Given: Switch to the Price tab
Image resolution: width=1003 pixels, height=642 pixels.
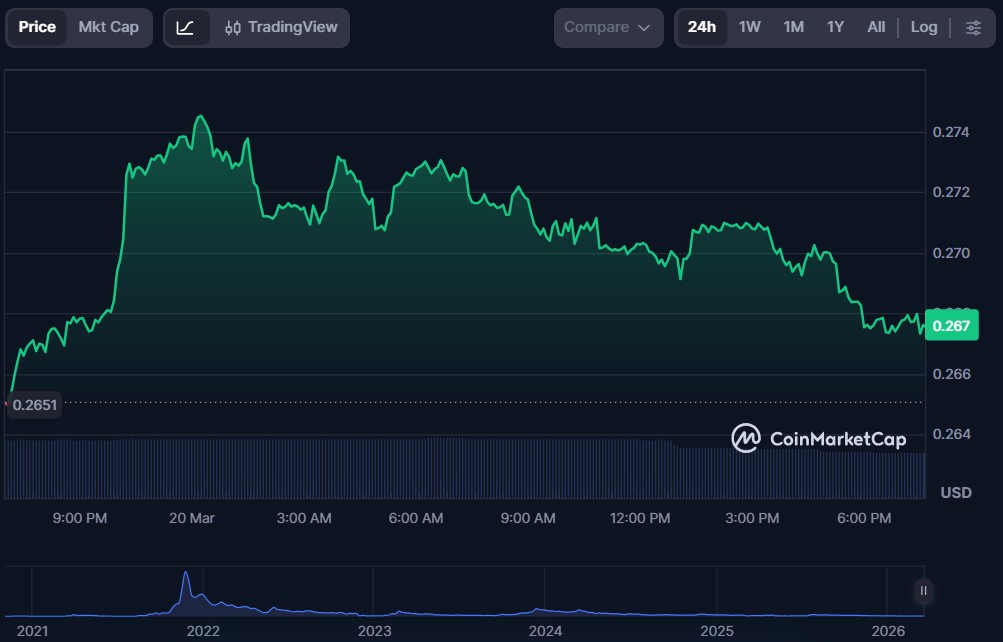Looking at the screenshot, I should click(37, 27).
